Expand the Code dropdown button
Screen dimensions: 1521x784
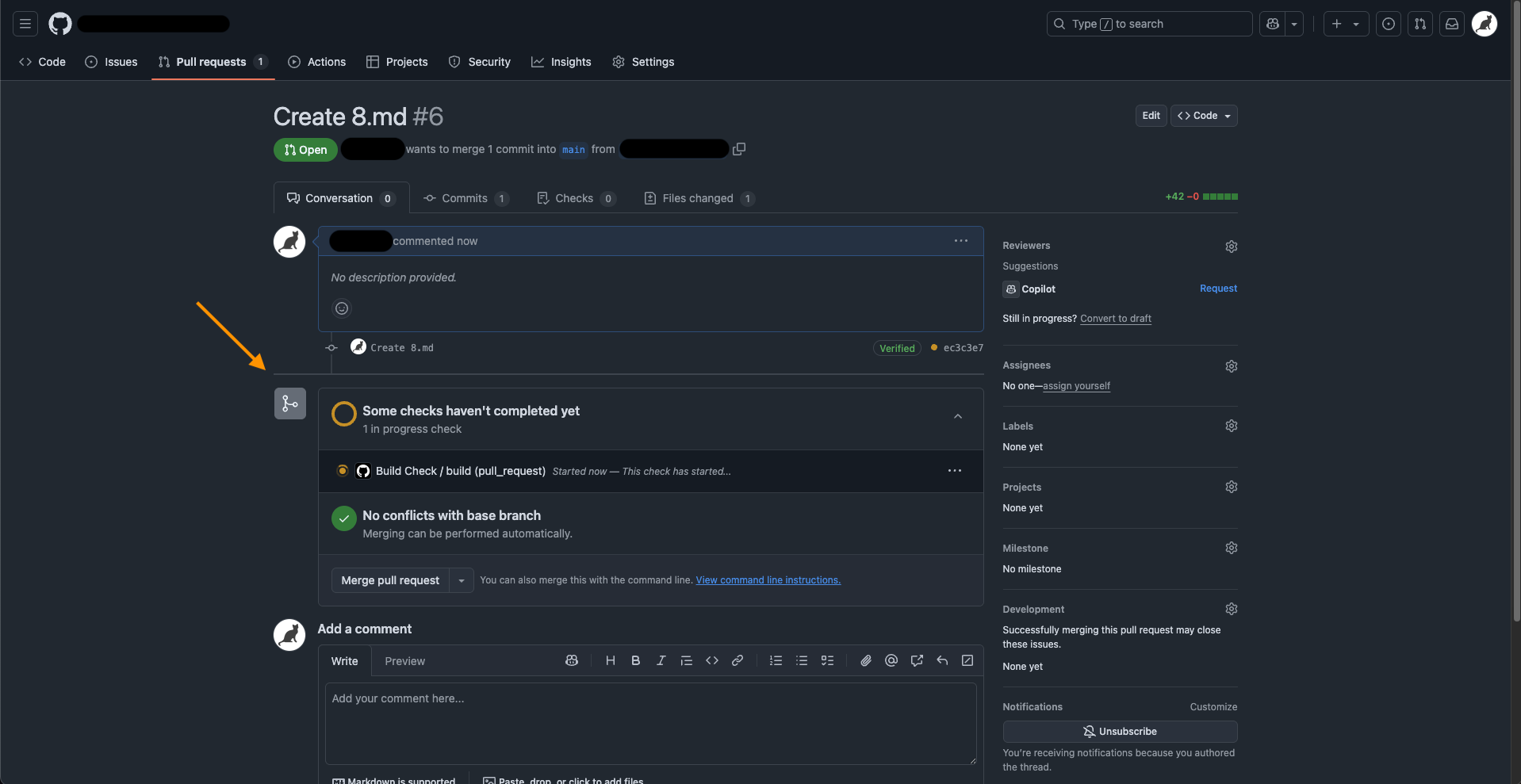pos(1204,116)
